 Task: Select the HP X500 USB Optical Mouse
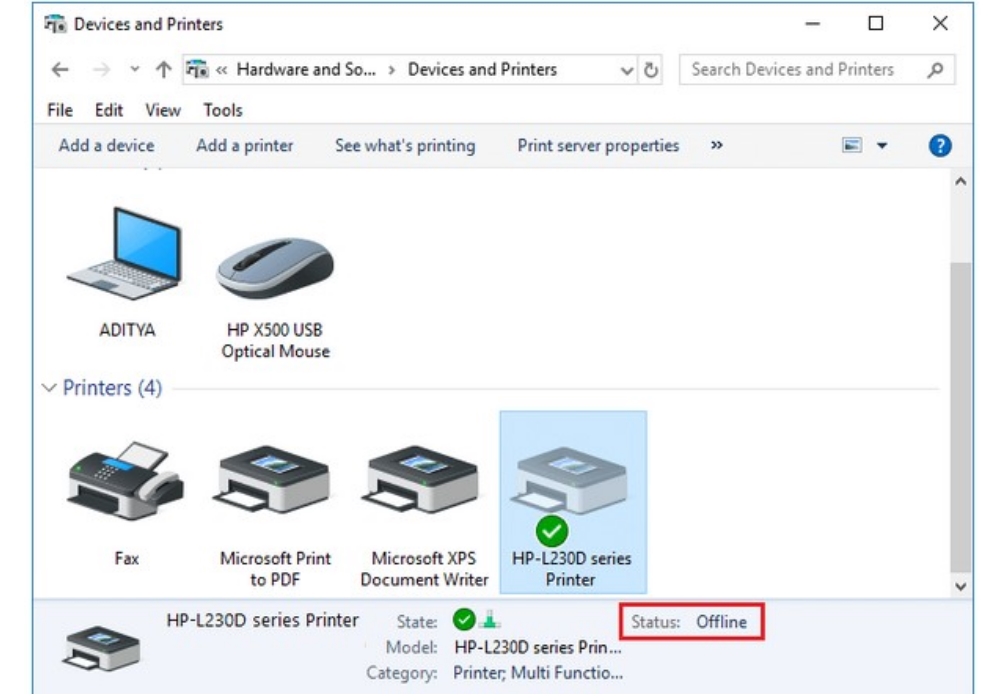275,268
